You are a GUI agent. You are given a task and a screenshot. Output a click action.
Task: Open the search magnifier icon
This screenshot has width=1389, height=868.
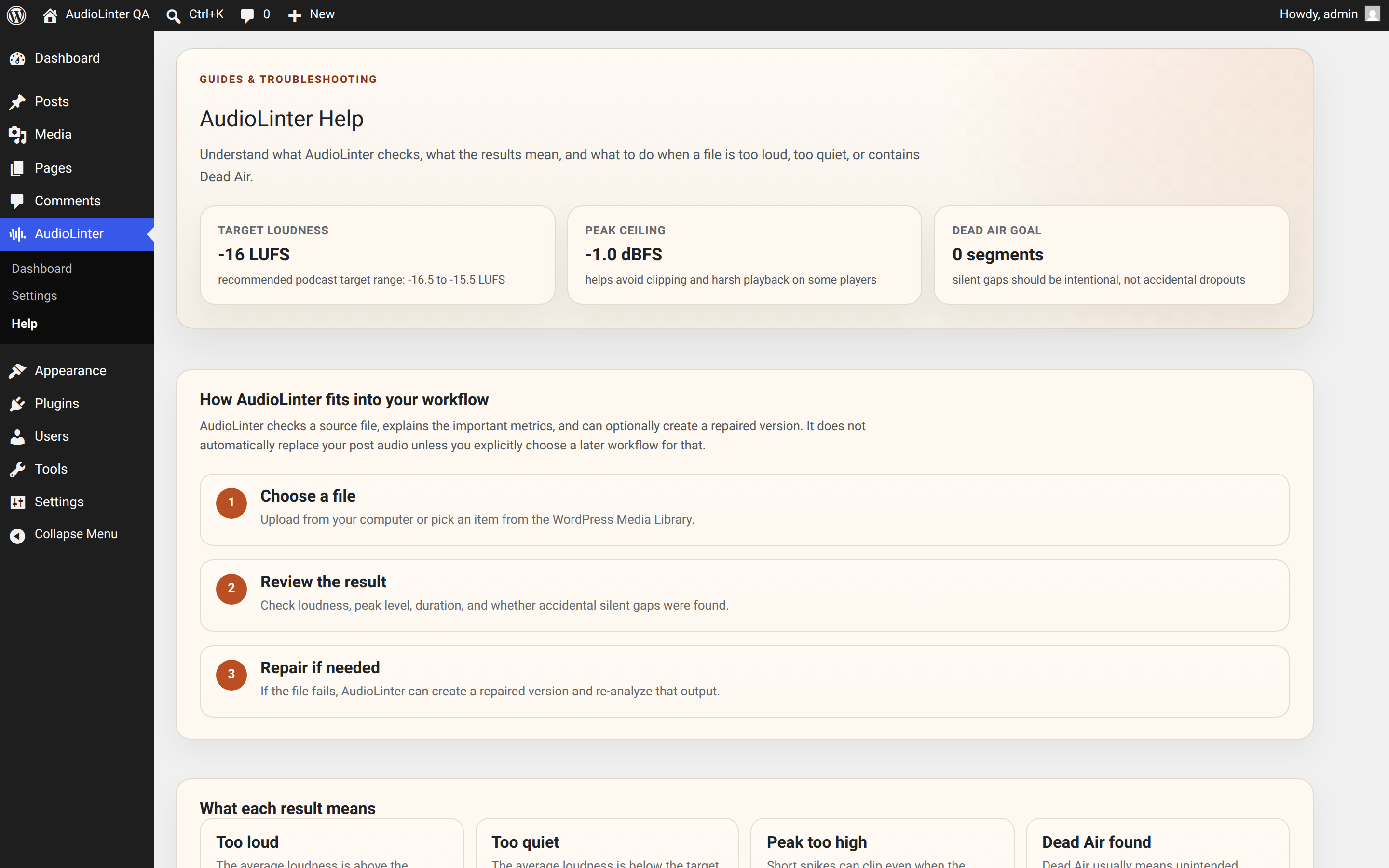pos(173,15)
